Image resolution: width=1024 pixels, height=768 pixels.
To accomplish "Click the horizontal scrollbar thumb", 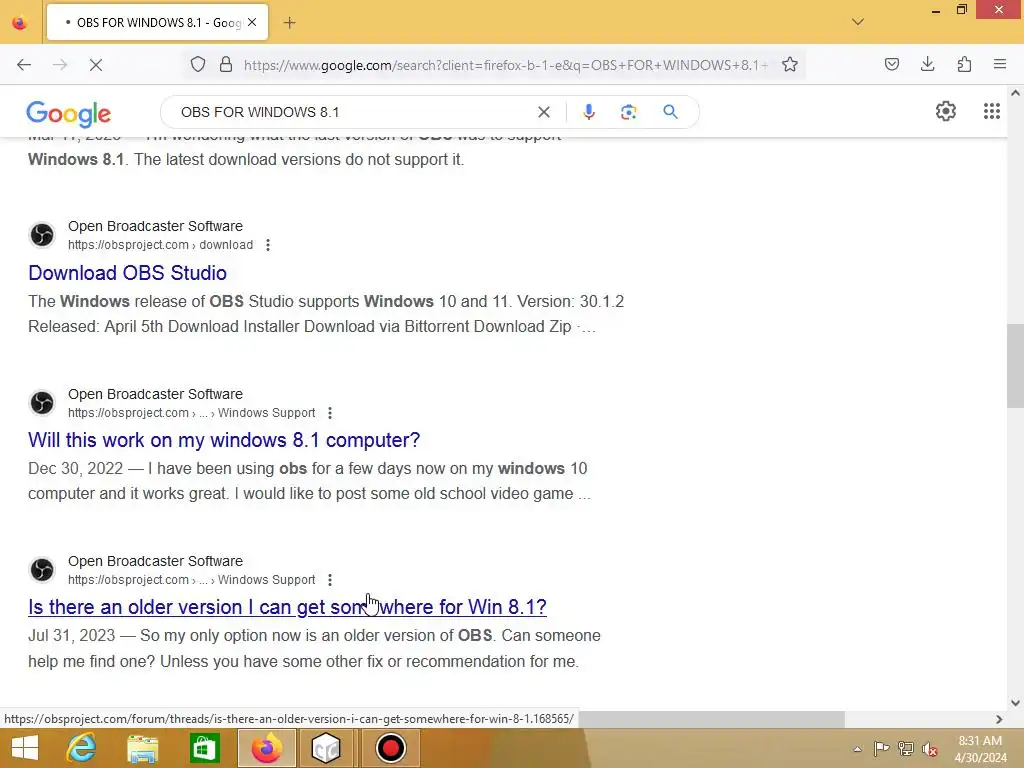I will pos(711,719).
